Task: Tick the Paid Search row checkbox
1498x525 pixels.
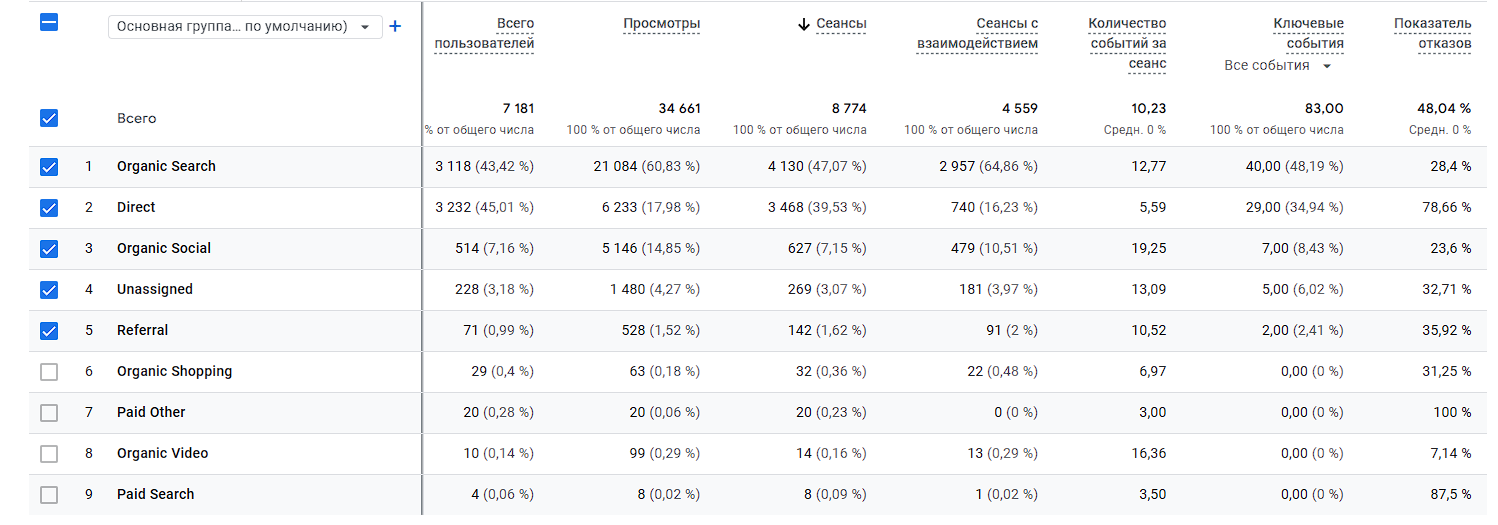Action: (49, 495)
